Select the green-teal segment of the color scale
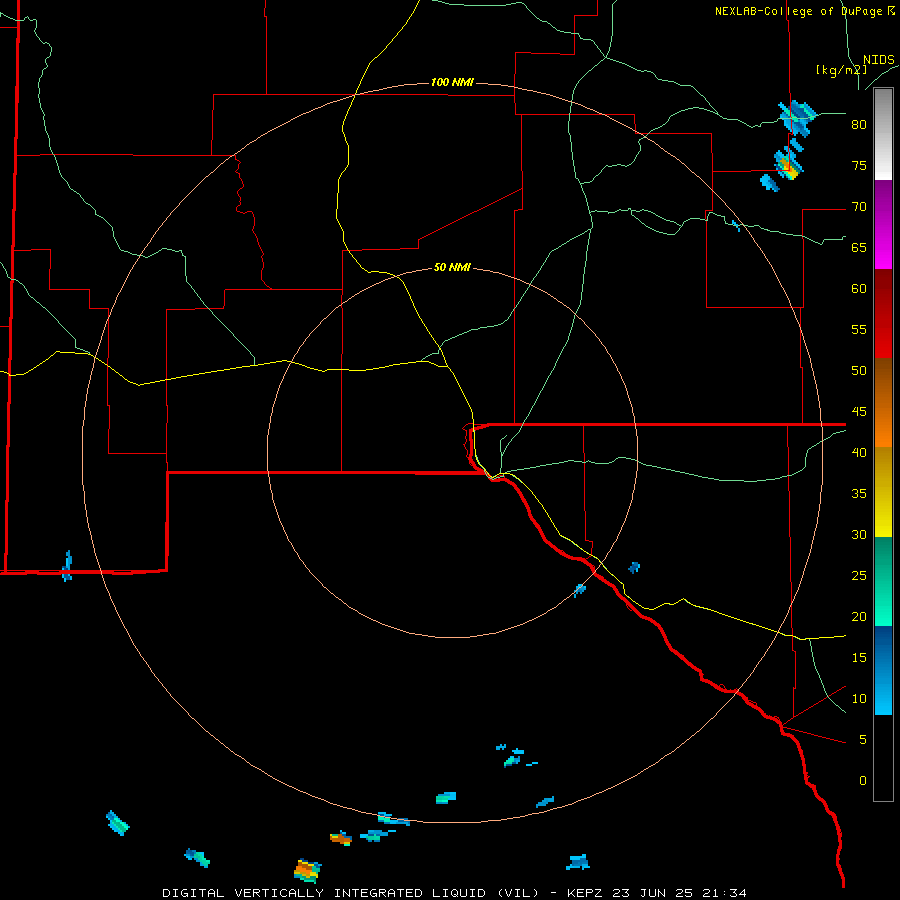This screenshot has height=900, width=900. click(x=883, y=581)
